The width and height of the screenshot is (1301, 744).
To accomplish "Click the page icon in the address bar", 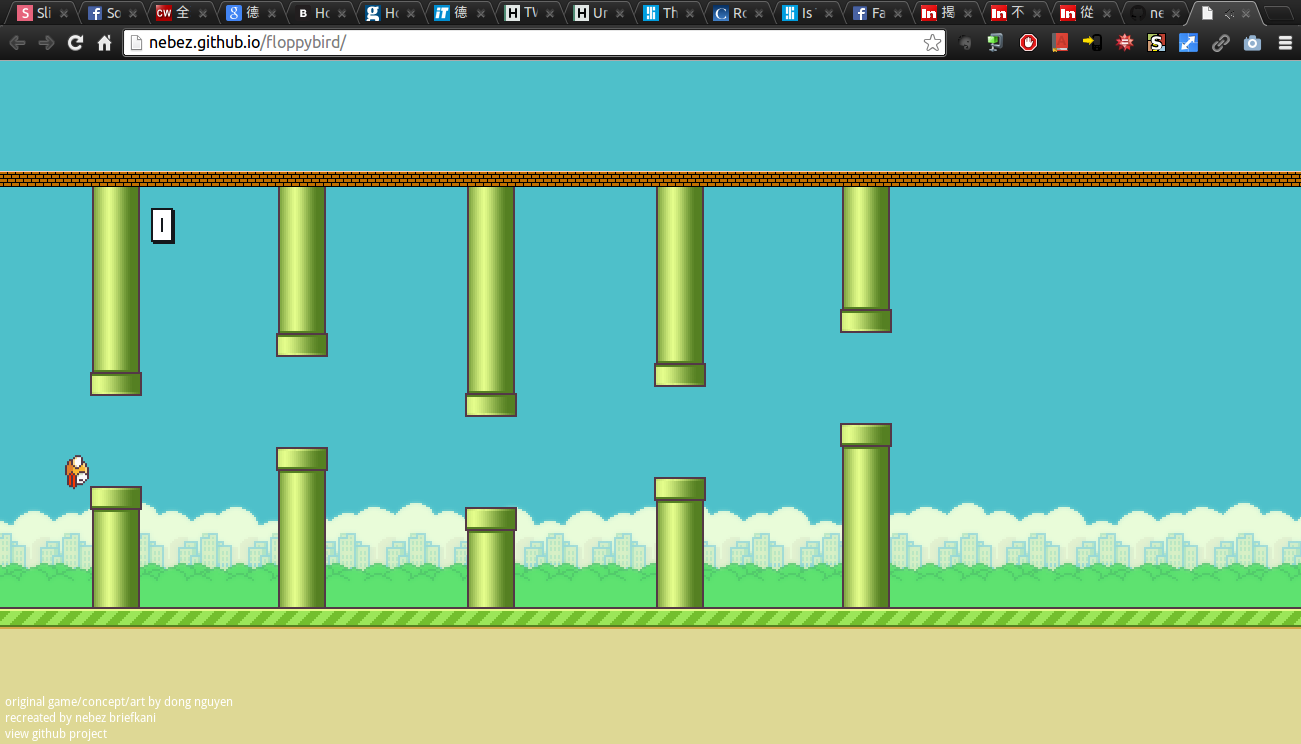I will coord(137,43).
